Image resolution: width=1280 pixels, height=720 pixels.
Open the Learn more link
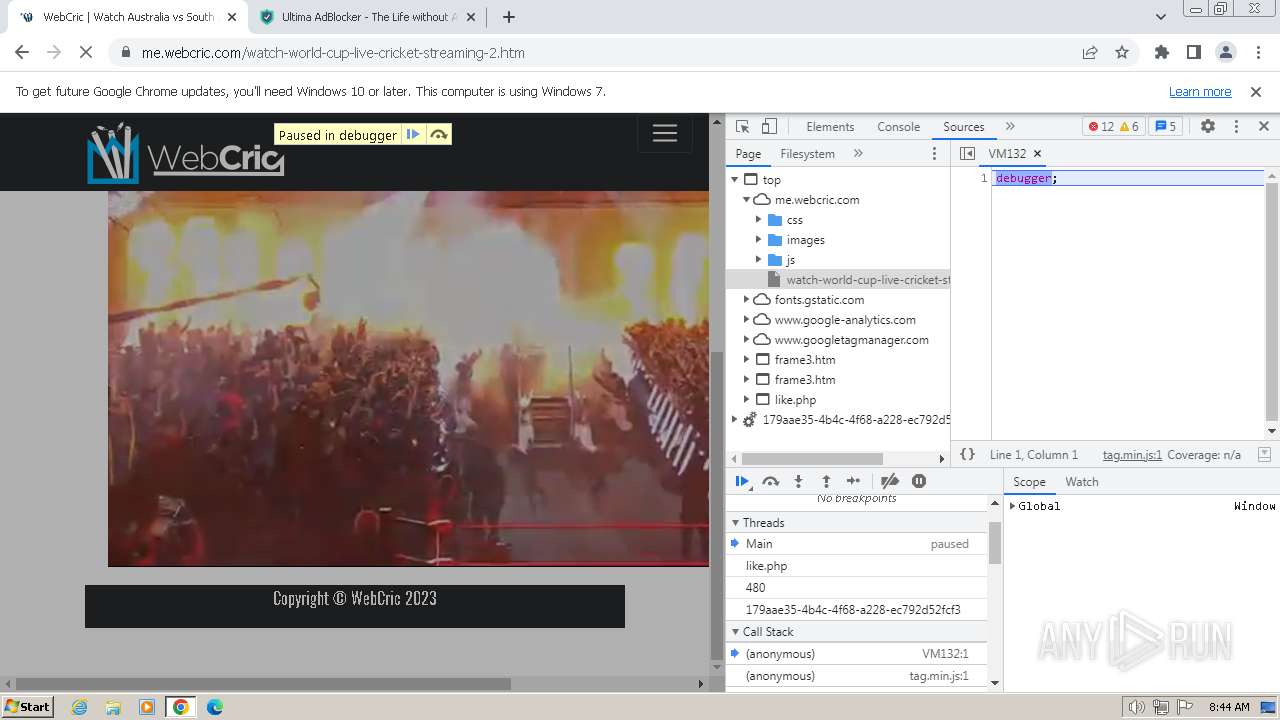tap(1200, 92)
